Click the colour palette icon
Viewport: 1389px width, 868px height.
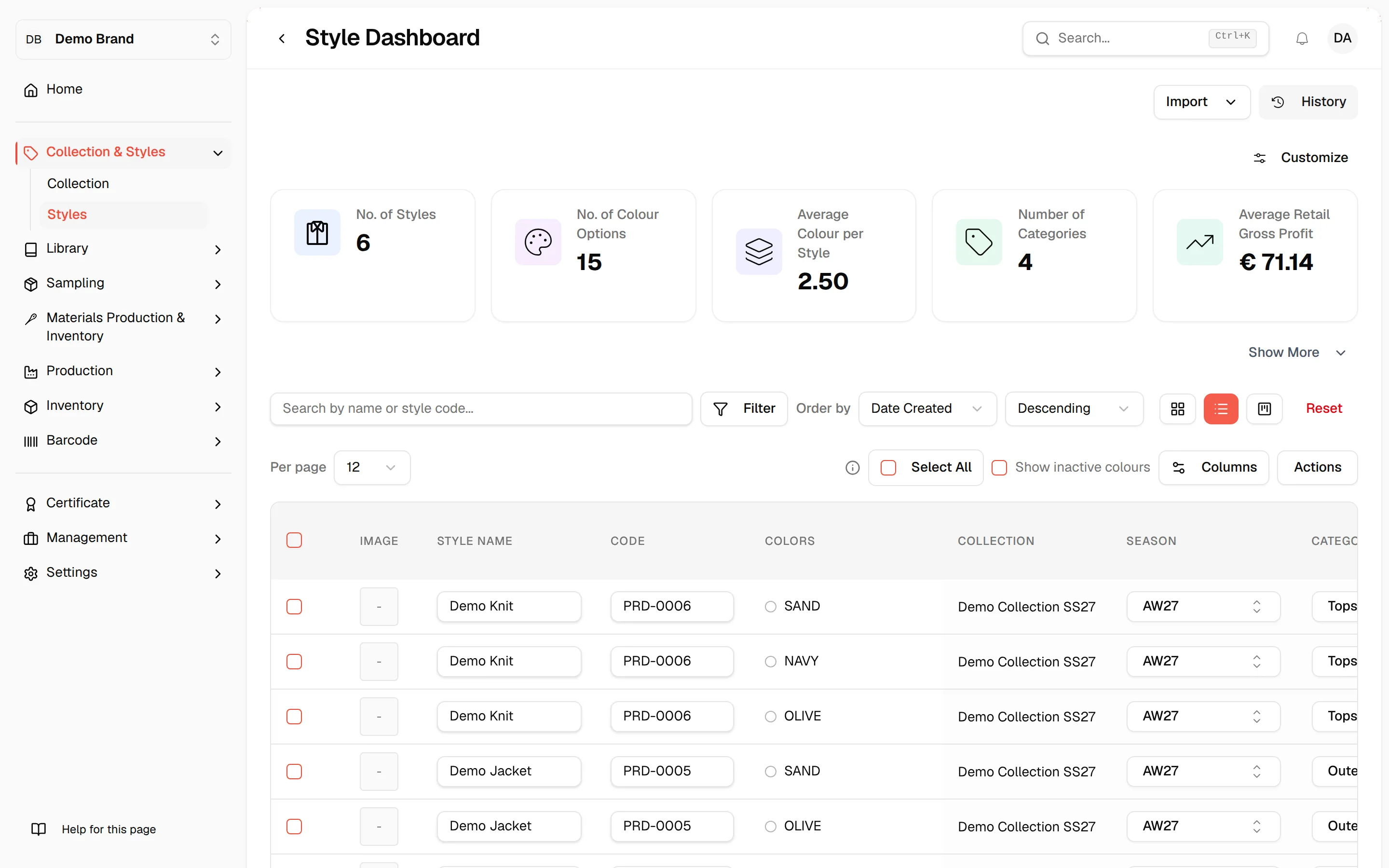[x=538, y=242]
